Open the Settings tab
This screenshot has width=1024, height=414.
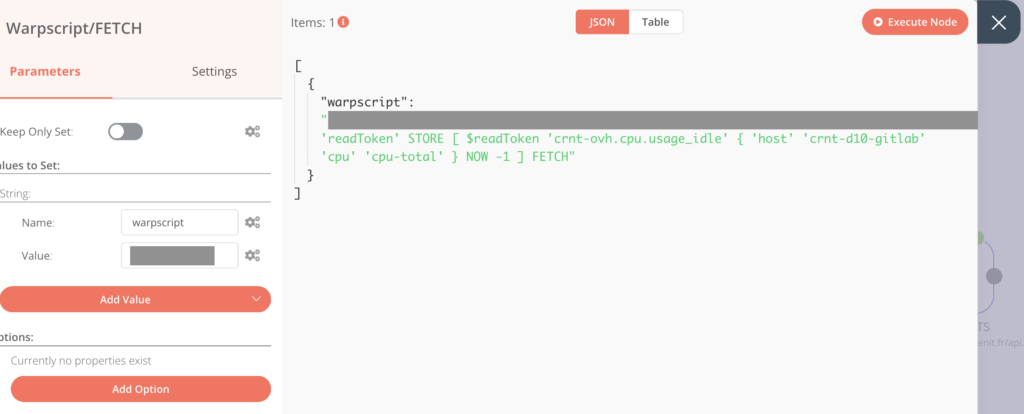[x=214, y=71]
